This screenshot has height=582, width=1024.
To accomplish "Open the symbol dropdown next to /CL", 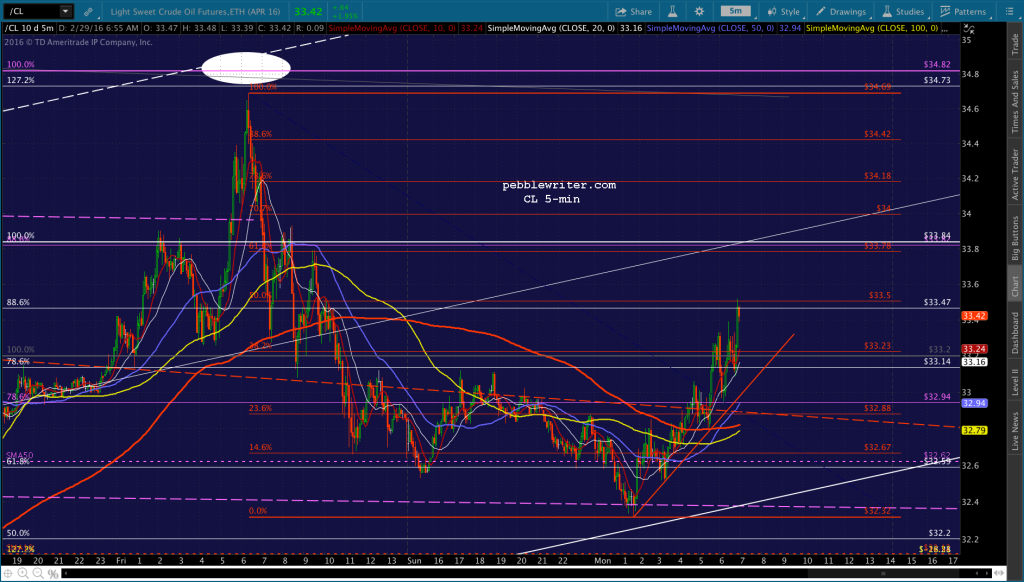I will tap(65, 11).
